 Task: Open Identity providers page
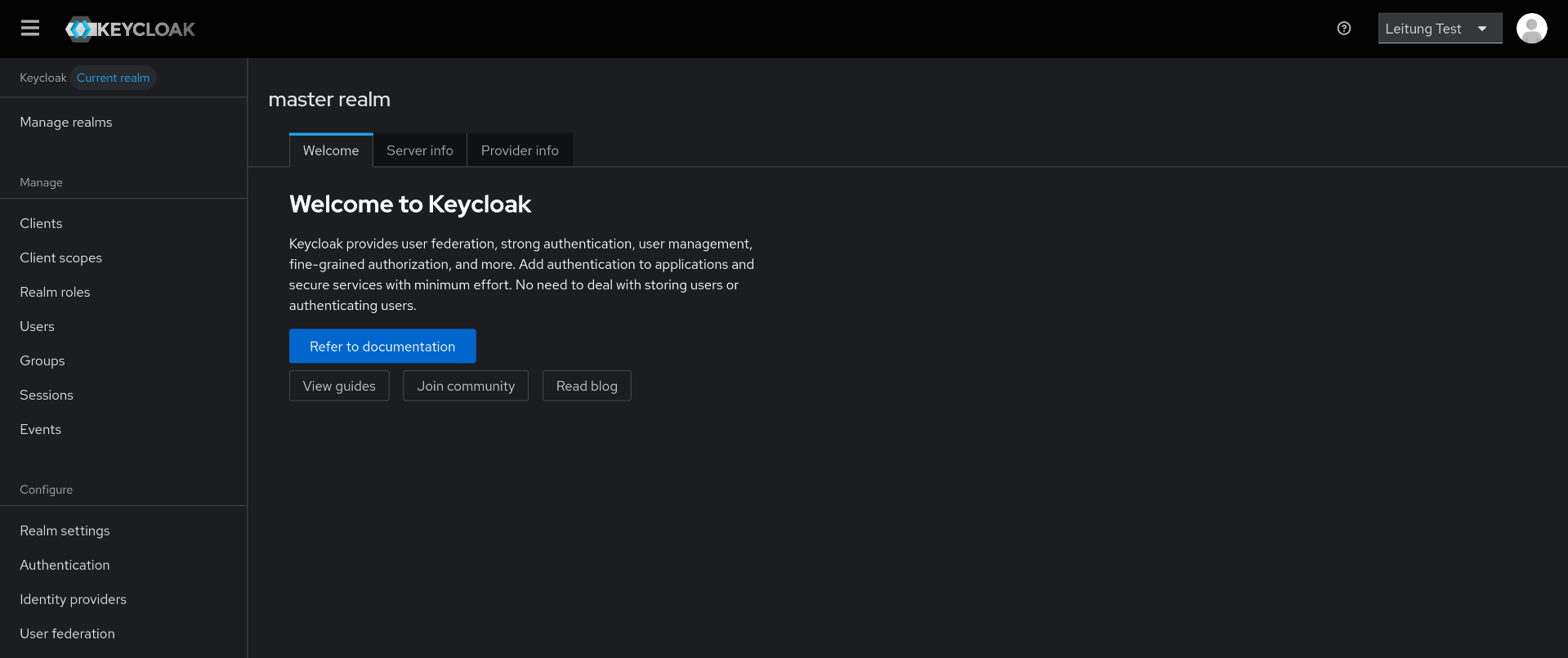[x=123, y=599]
